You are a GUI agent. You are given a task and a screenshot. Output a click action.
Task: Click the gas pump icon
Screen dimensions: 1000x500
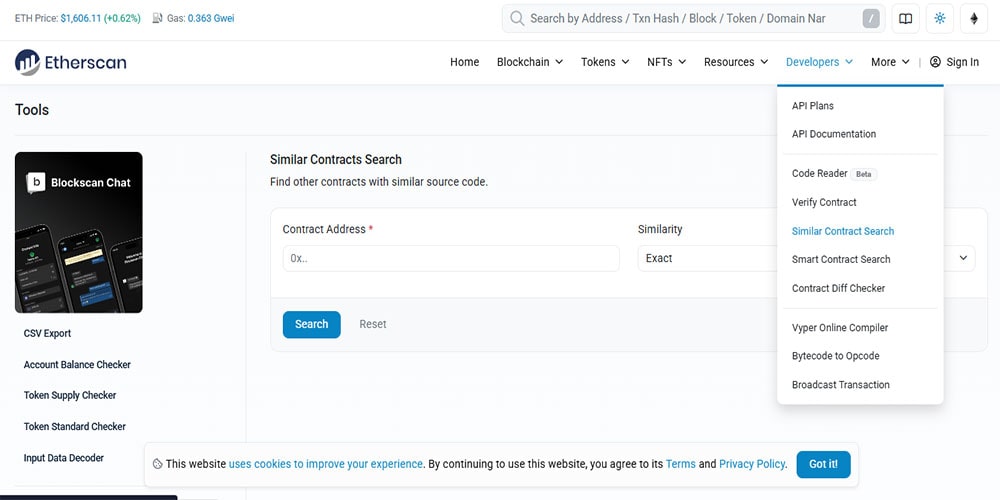(158, 18)
